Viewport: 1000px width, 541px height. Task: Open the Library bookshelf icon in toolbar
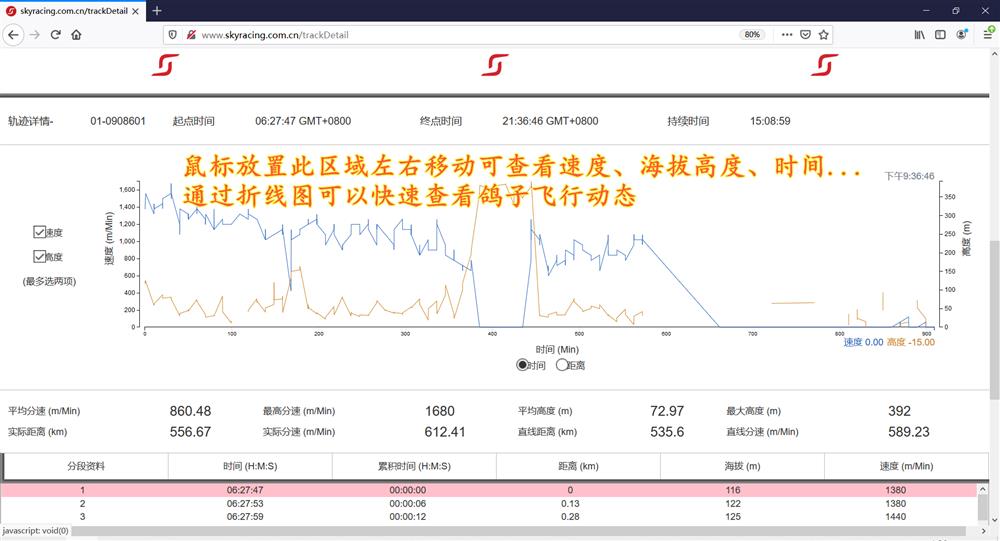tap(919, 34)
